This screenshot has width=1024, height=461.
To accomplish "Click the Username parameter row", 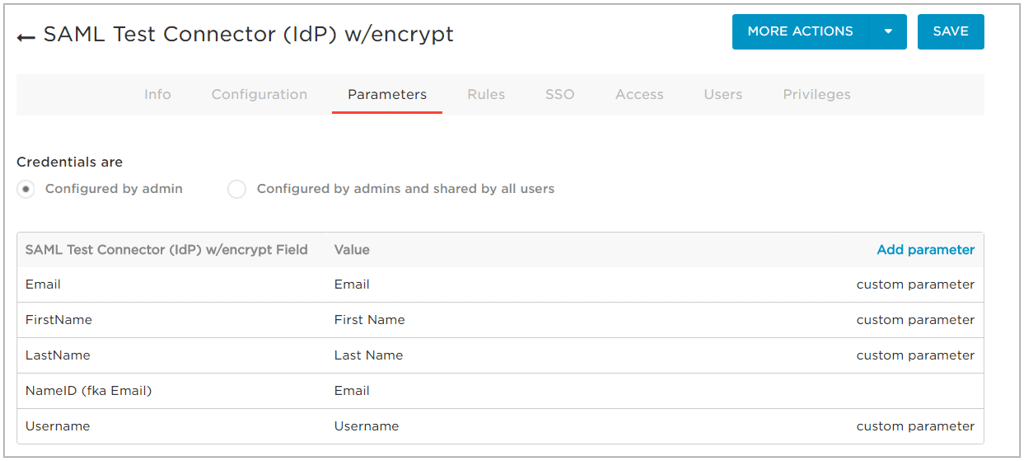I will click(x=57, y=427).
